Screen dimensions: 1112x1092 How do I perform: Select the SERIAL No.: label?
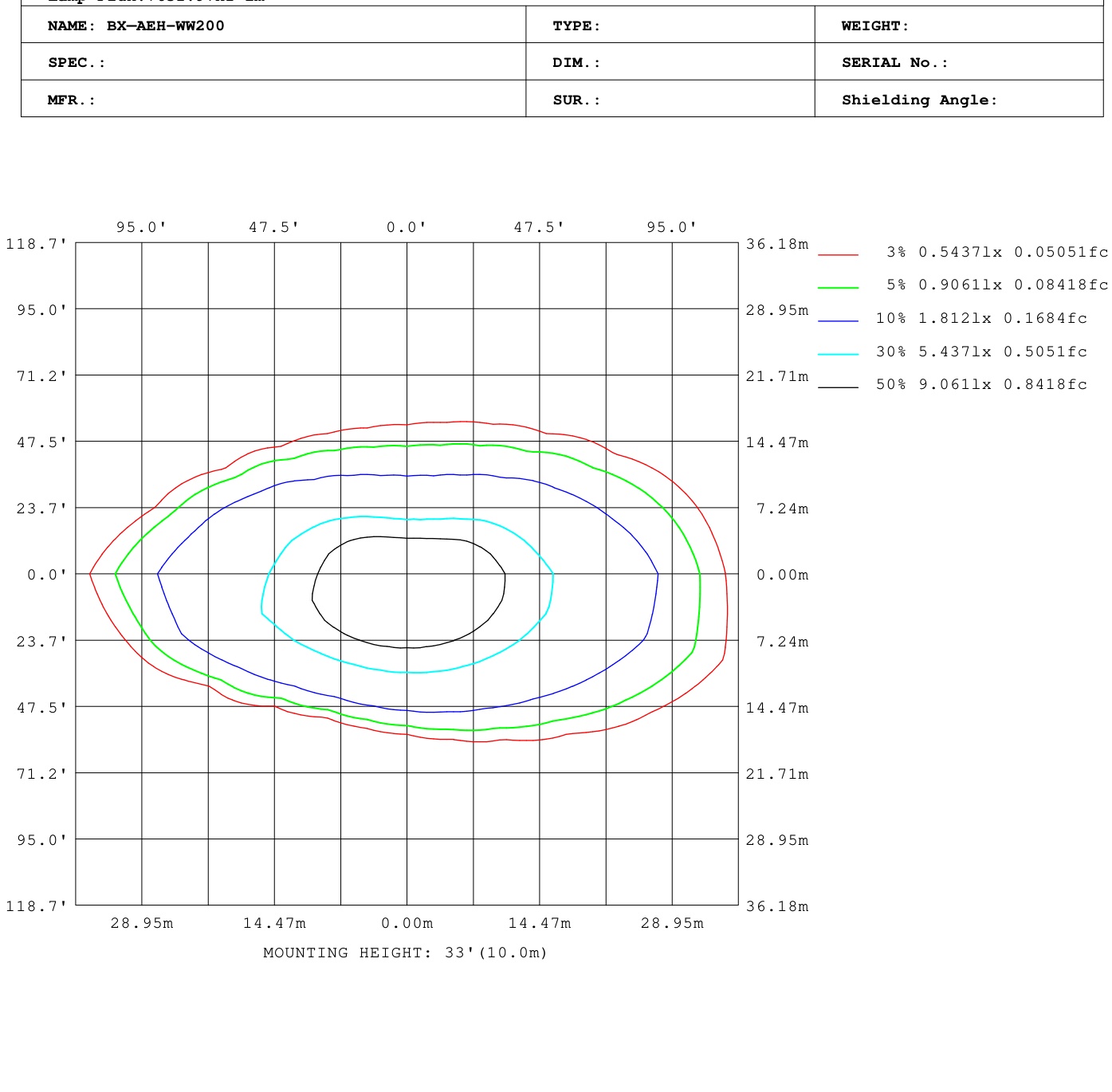pos(895,63)
